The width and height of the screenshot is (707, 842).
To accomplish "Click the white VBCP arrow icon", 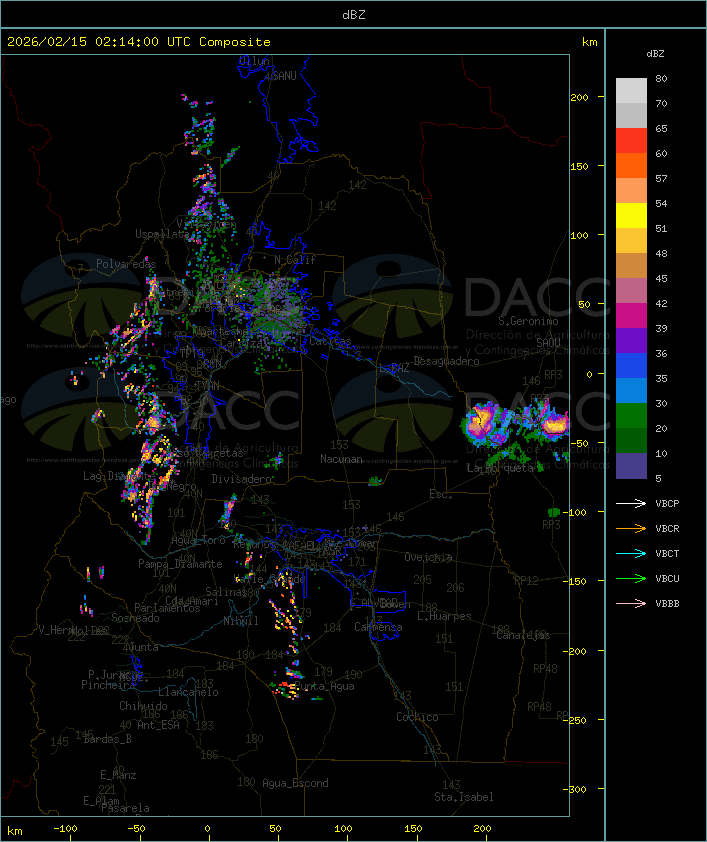I will point(631,503).
